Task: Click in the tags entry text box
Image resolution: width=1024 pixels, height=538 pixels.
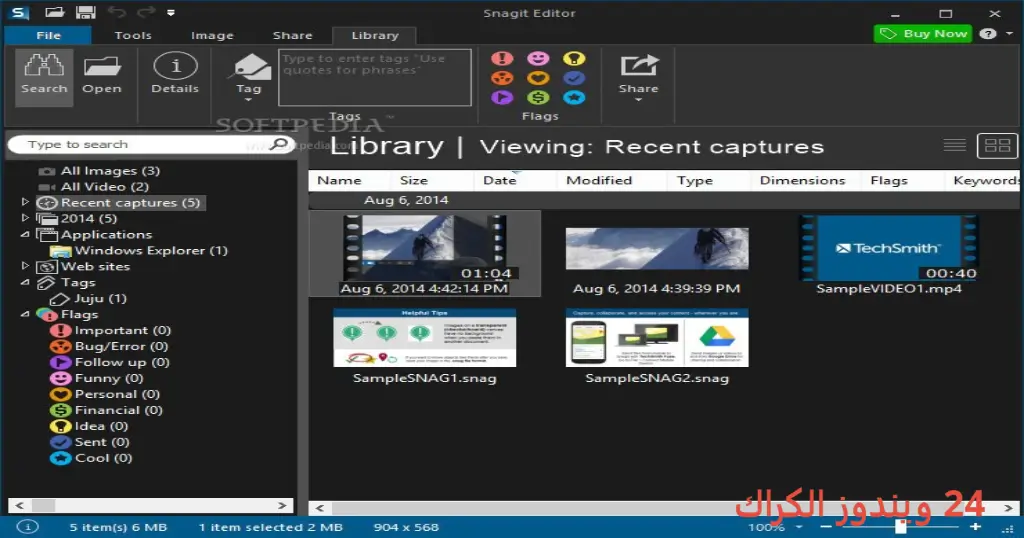Action: pos(375,77)
